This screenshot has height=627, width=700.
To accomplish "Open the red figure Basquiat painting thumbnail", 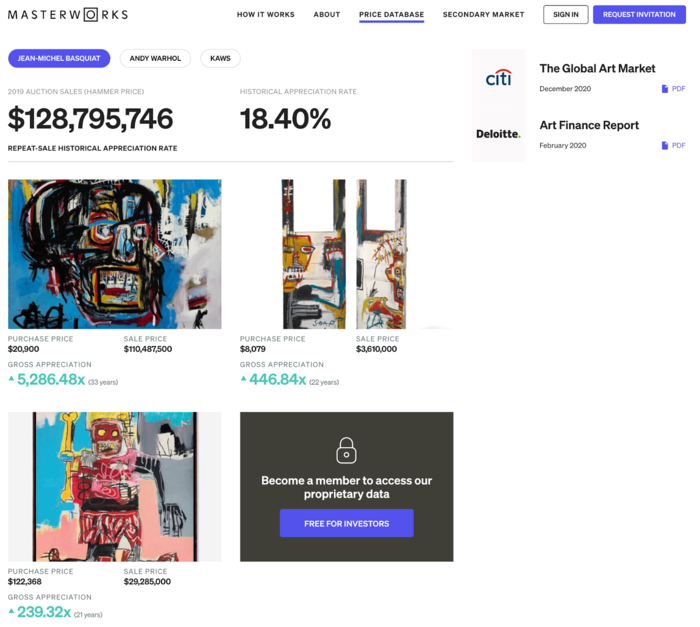I will pos(115,487).
